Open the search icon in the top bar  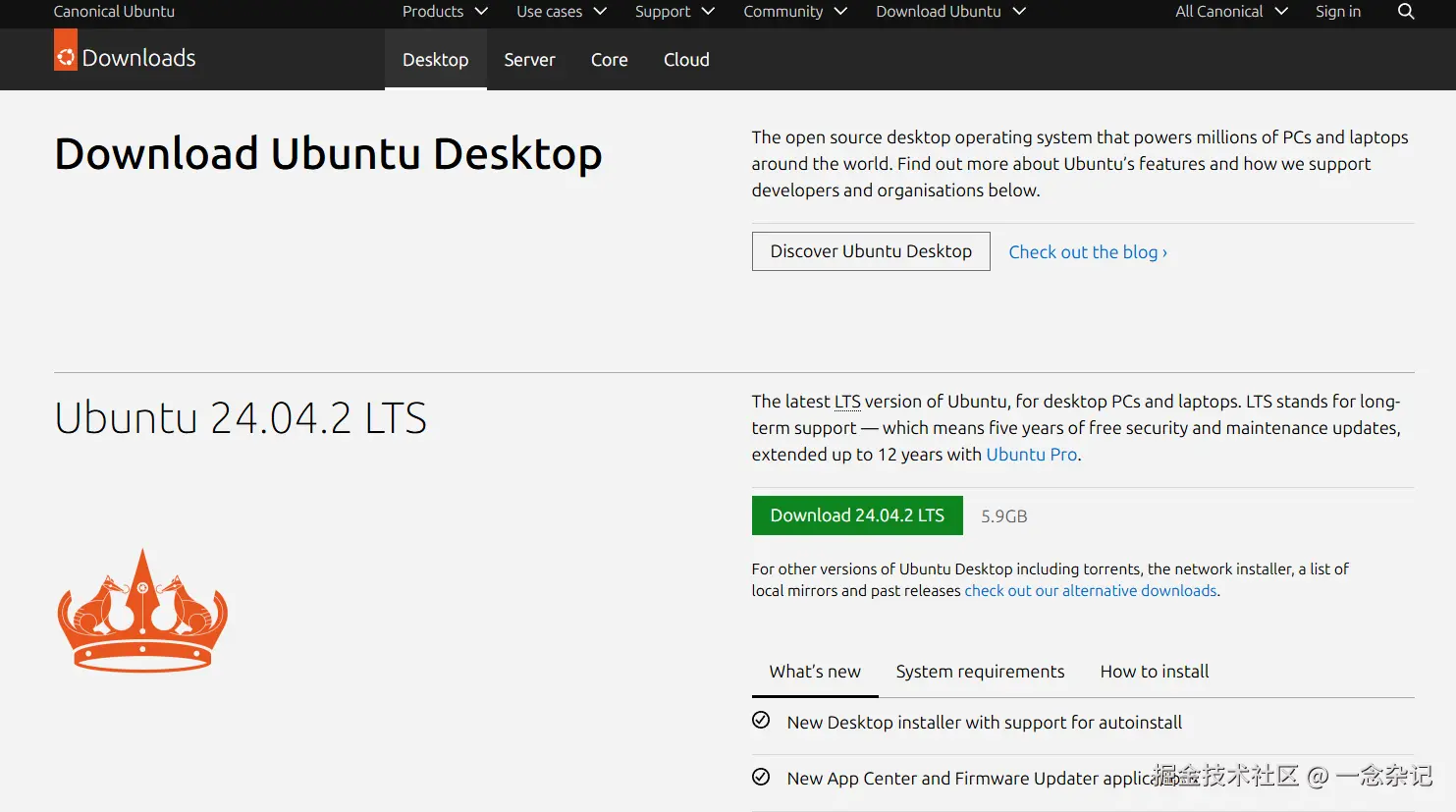(x=1405, y=12)
